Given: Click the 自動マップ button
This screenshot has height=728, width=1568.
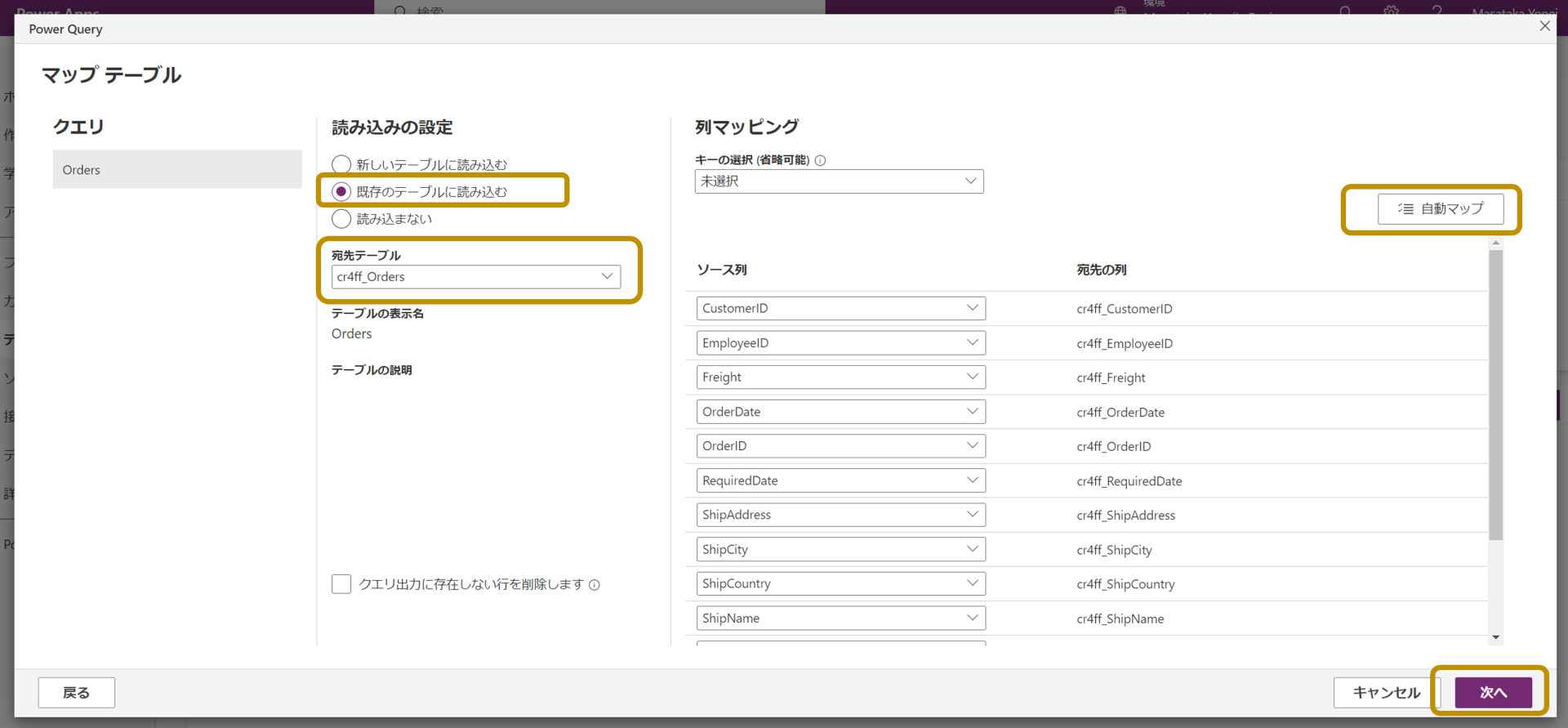Looking at the screenshot, I should [x=1441, y=208].
